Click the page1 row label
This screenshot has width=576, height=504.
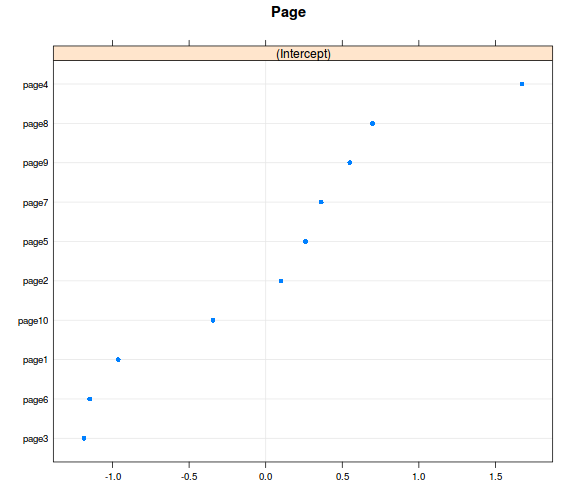pos(35,360)
